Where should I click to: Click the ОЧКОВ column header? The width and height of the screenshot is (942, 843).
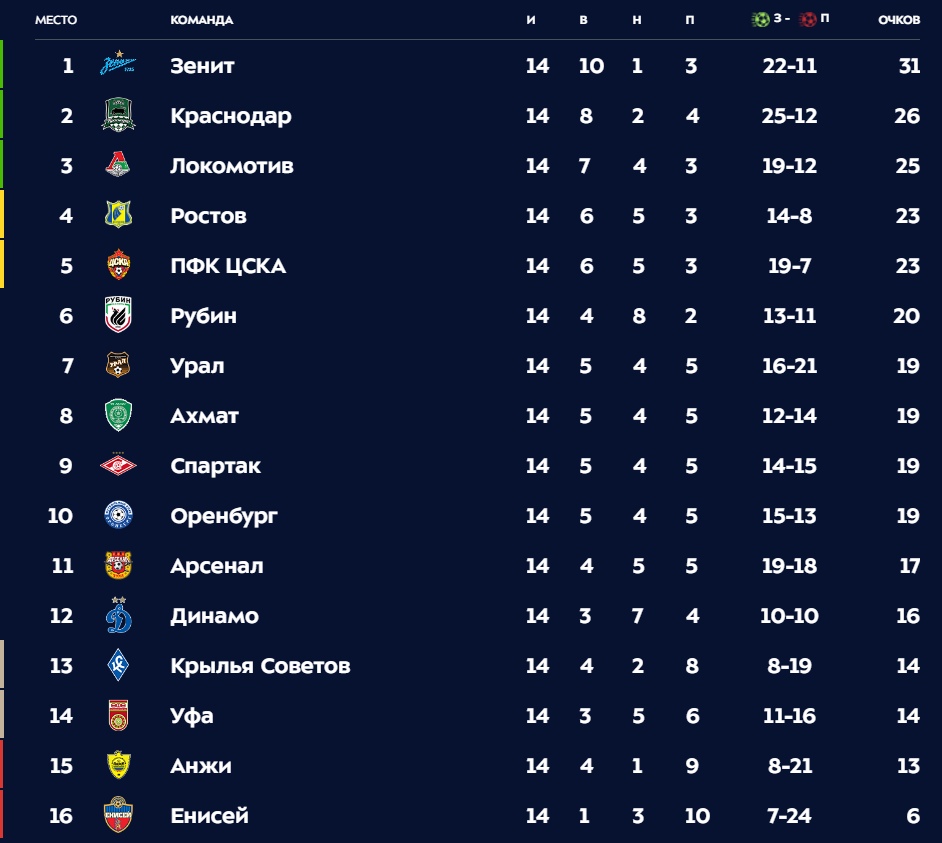(899, 21)
